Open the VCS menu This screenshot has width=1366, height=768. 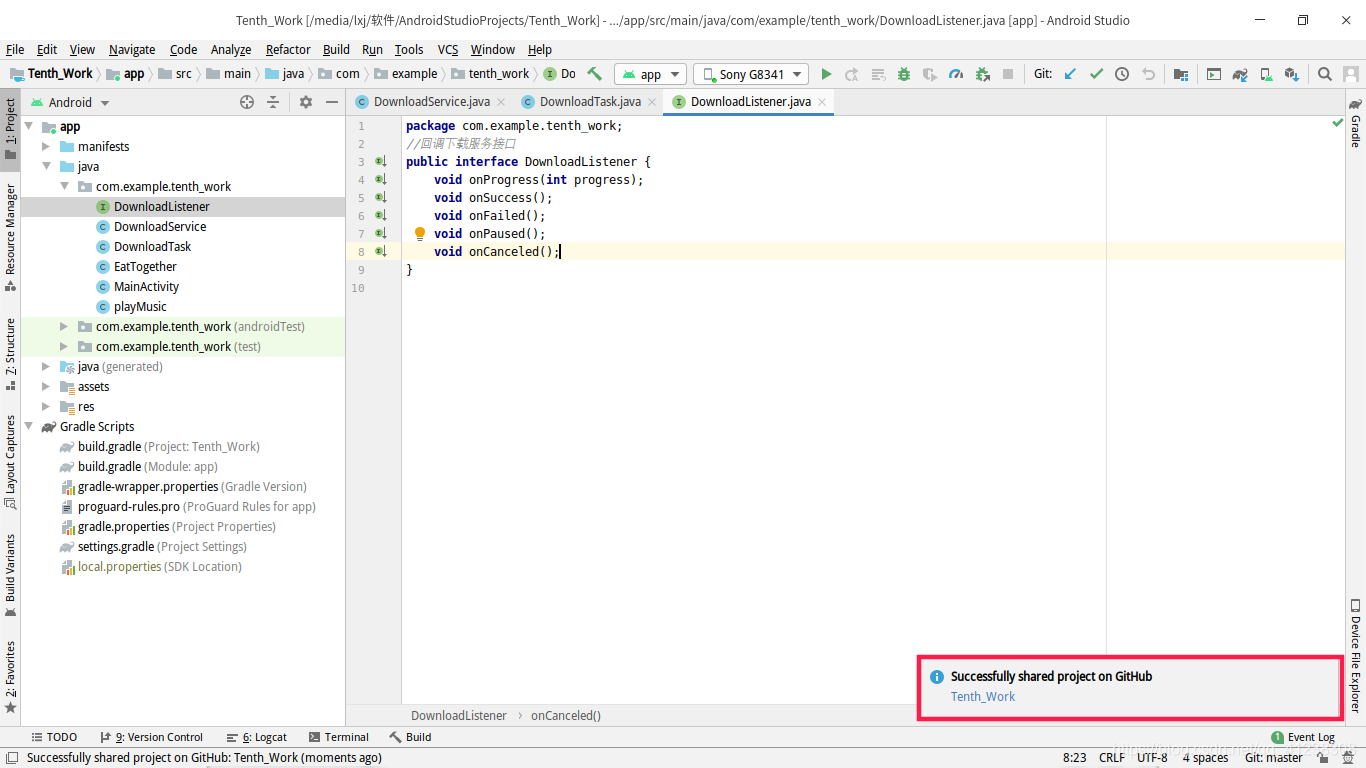(448, 49)
